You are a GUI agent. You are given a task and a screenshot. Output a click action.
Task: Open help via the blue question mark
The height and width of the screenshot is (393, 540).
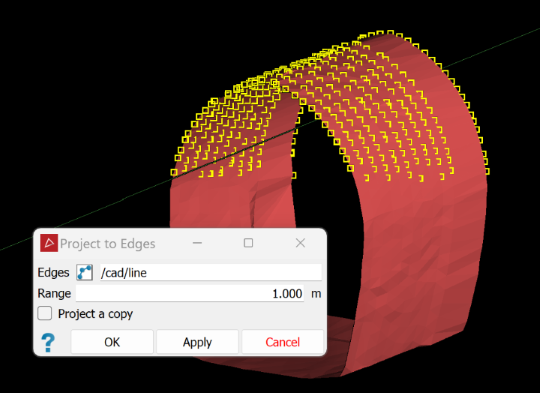coord(48,342)
